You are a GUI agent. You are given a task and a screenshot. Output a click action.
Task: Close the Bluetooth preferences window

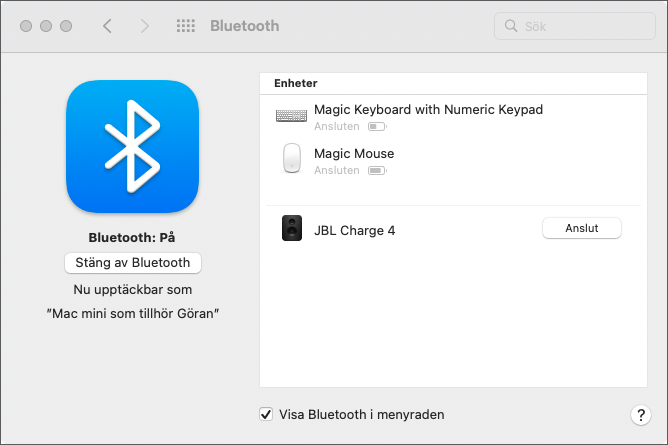pos(26,26)
